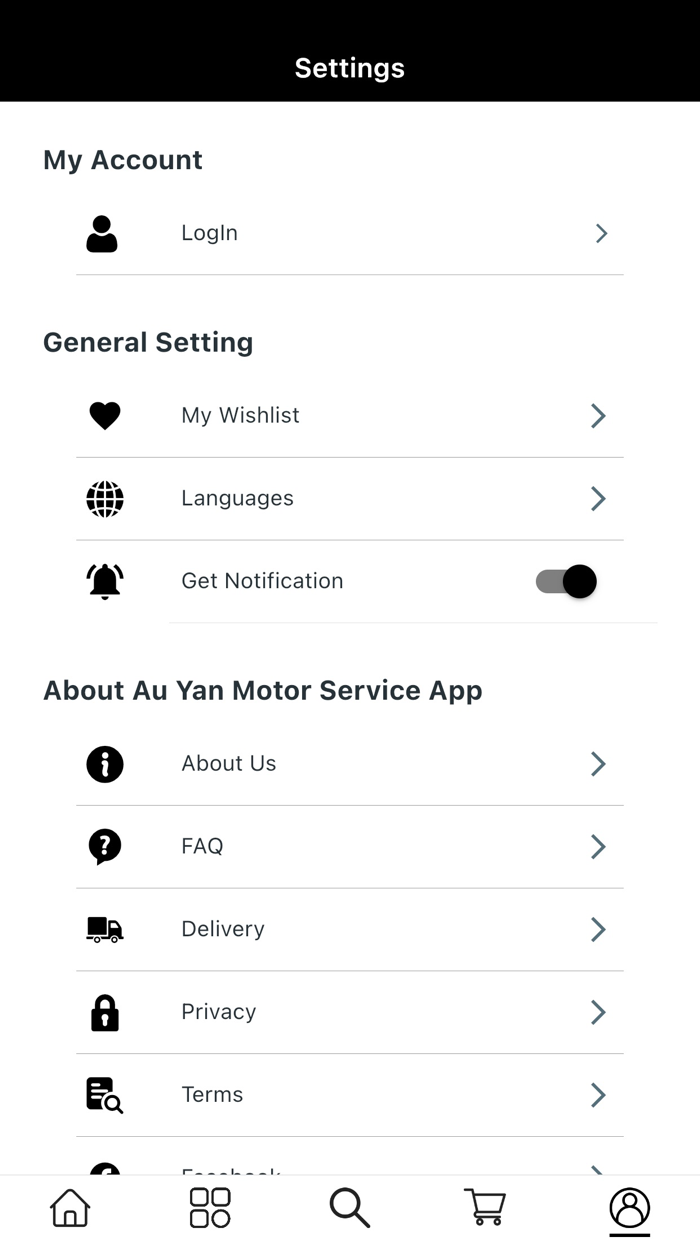
Task: Select the Delivery menu item
Action: click(222, 929)
